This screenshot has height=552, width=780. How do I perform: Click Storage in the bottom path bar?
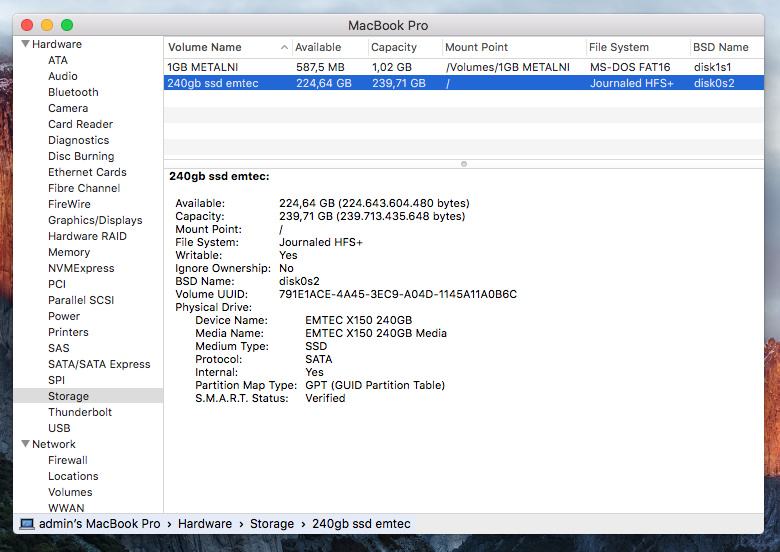[x=272, y=524]
